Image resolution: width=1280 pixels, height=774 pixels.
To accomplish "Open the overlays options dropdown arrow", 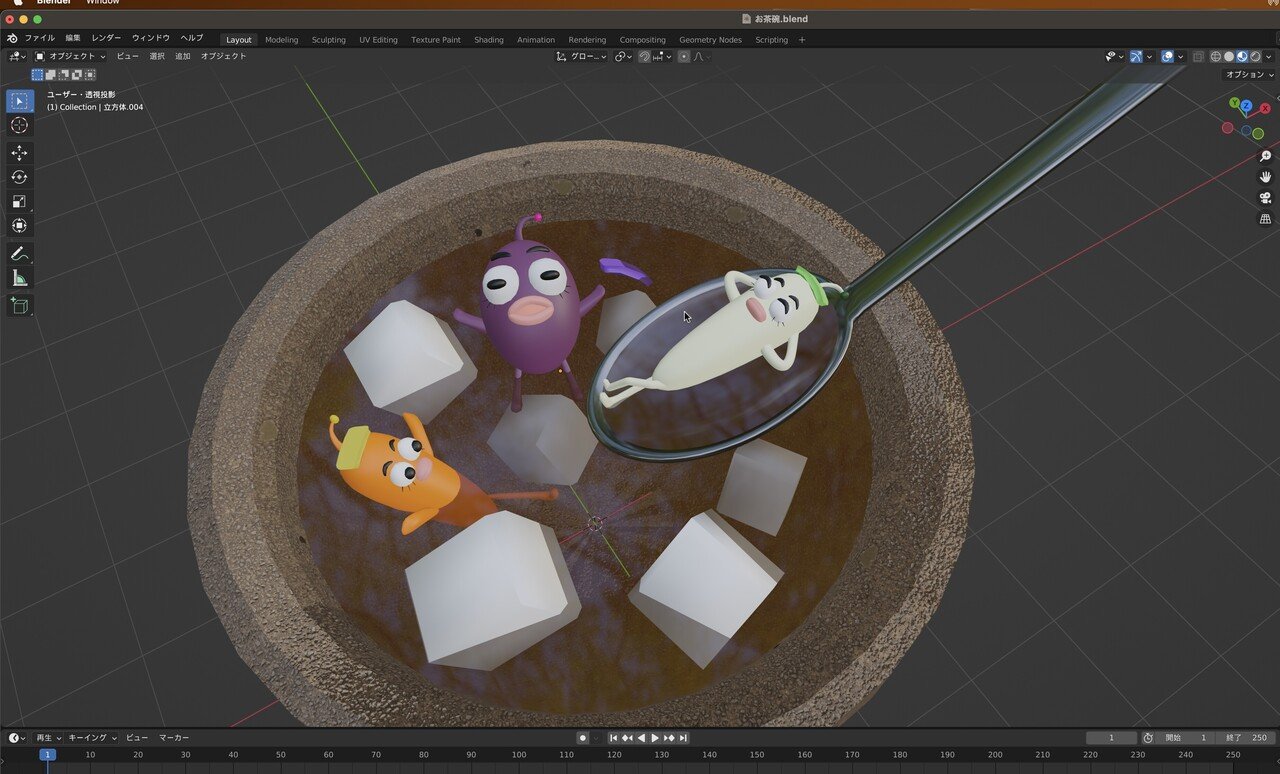I will tap(1180, 56).
